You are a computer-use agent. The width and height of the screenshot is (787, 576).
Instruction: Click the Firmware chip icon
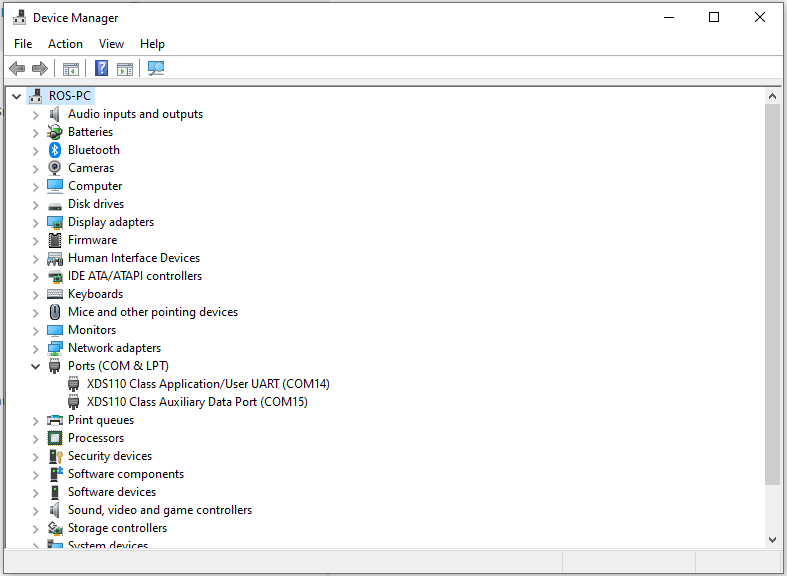click(x=55, y=240)
